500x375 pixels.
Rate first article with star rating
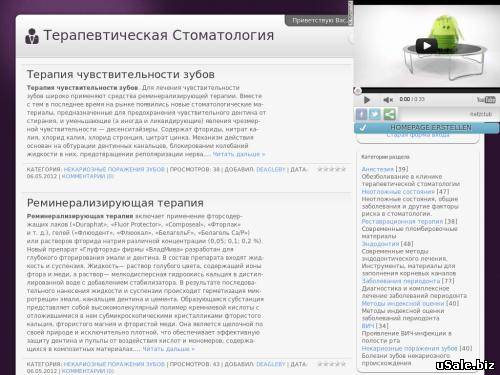(x=331, y=169)
